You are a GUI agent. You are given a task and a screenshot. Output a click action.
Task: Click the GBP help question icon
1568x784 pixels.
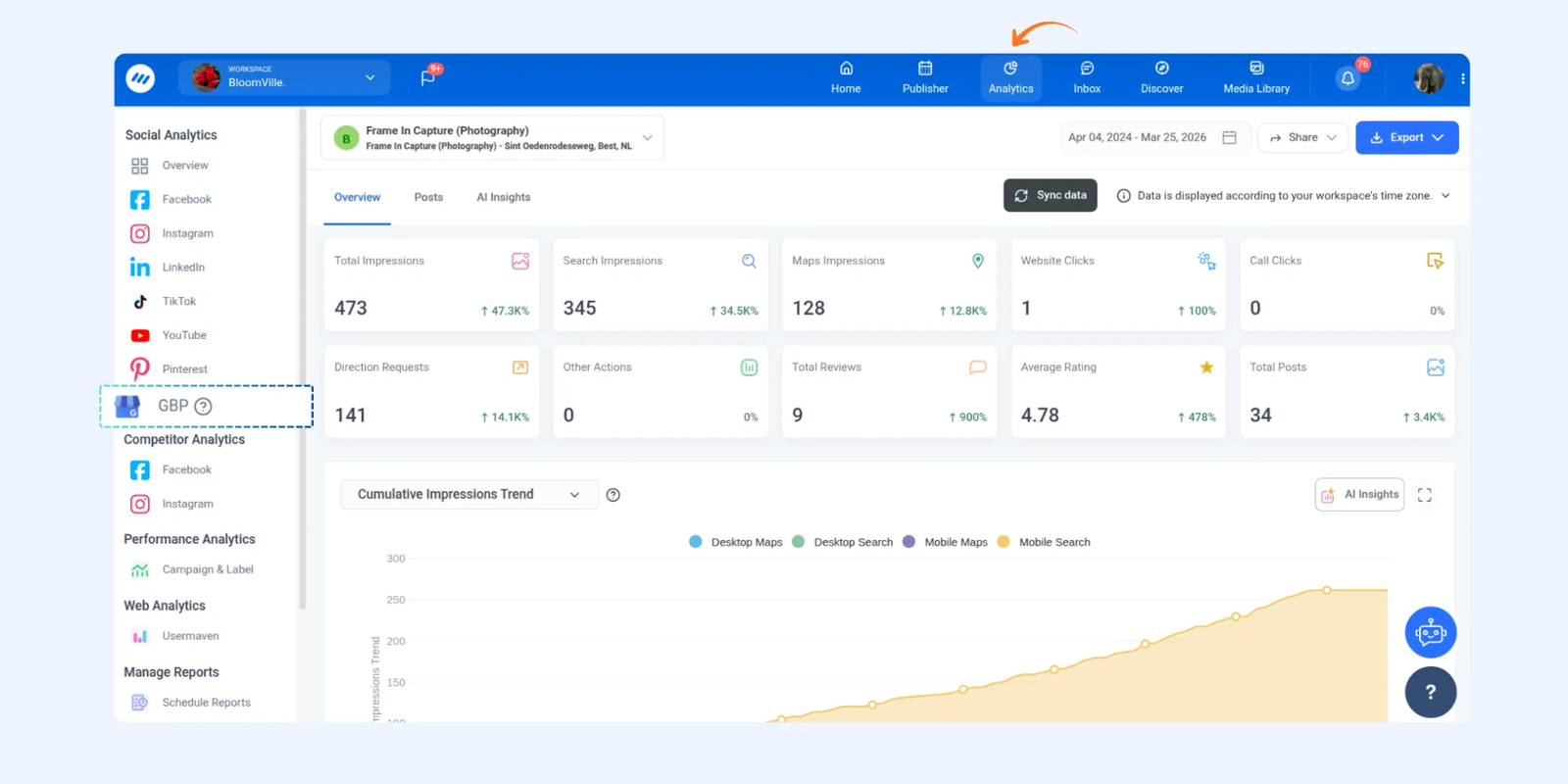[x=203, y=407]
